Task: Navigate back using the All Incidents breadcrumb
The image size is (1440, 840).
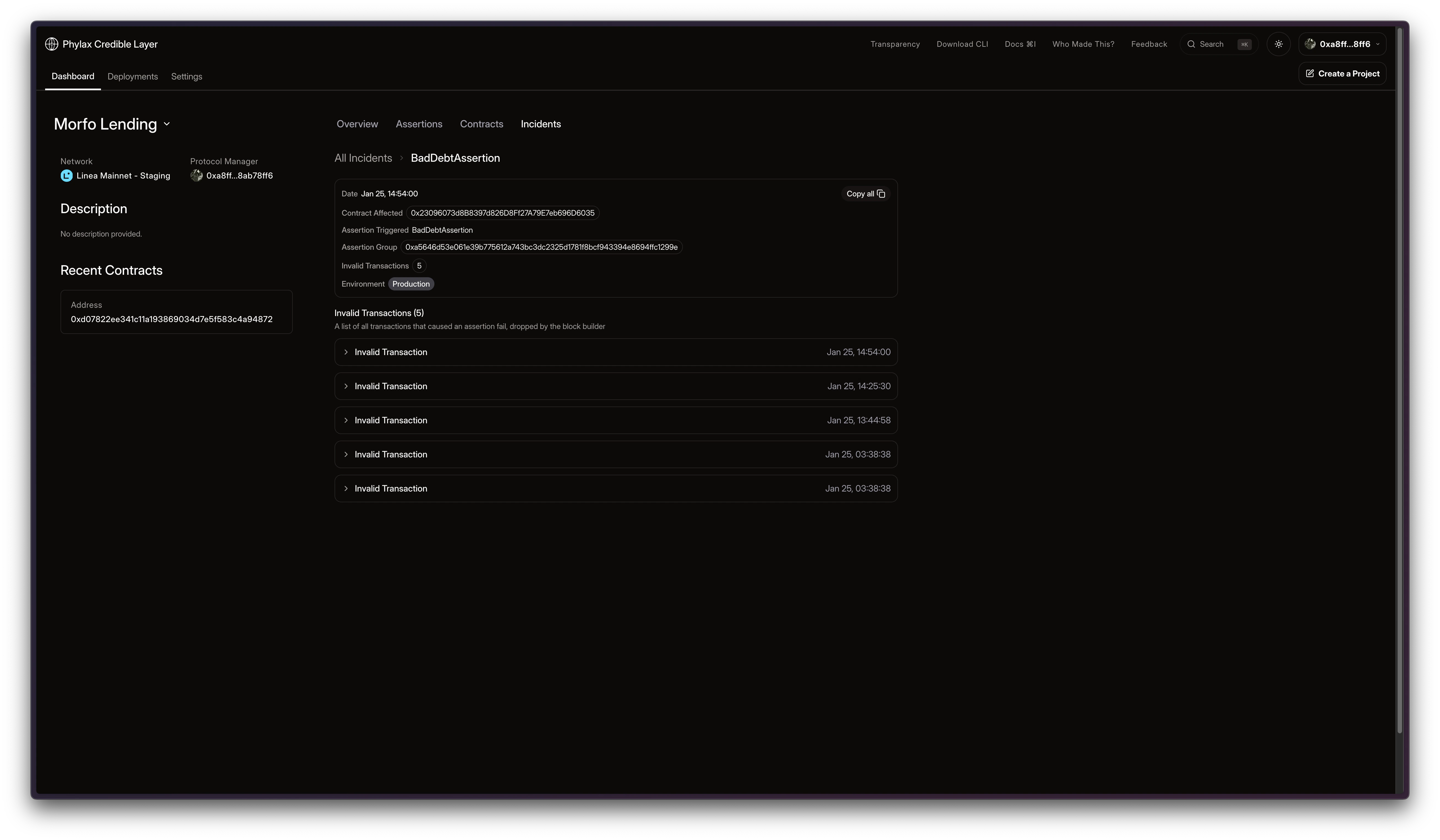Action: click(x=363, y=158)
